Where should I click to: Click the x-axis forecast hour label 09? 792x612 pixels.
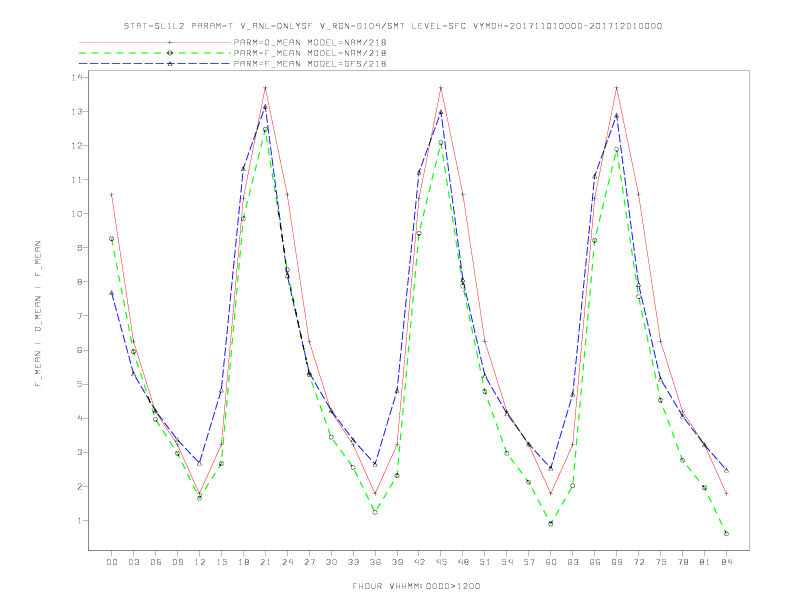[177, 562]
